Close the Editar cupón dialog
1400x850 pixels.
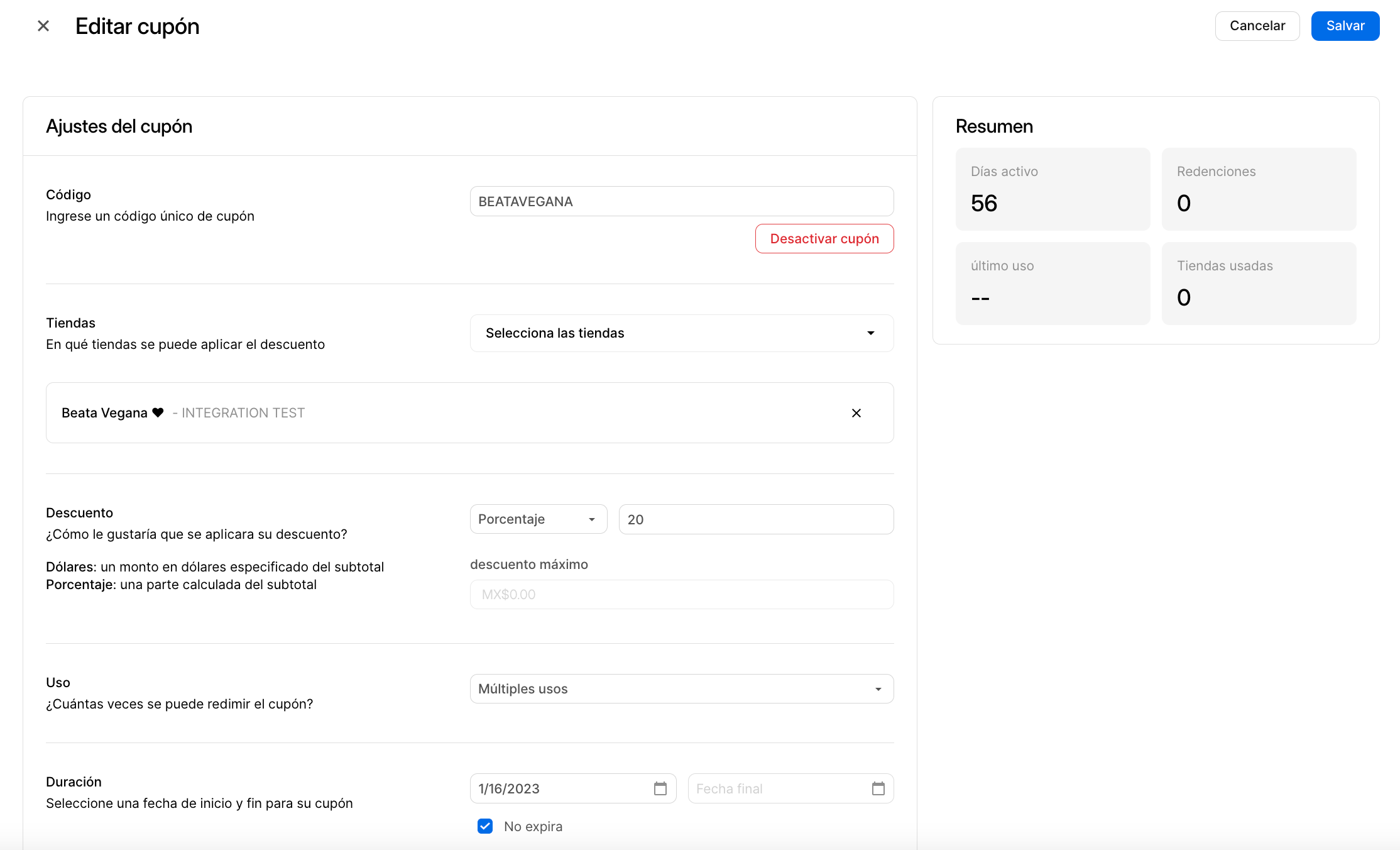pos(43,26)
